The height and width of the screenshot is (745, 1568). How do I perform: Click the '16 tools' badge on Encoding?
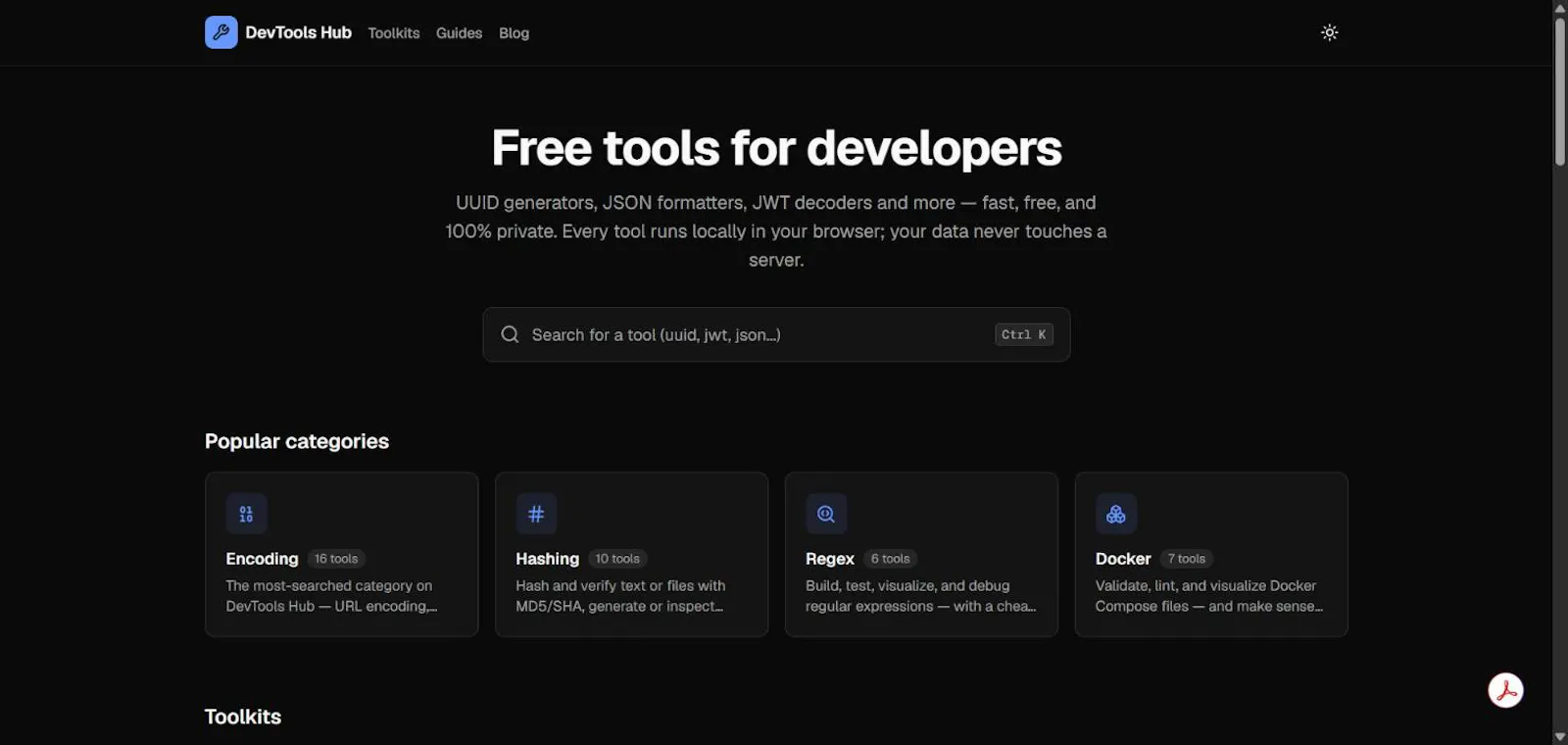[336, 559]
